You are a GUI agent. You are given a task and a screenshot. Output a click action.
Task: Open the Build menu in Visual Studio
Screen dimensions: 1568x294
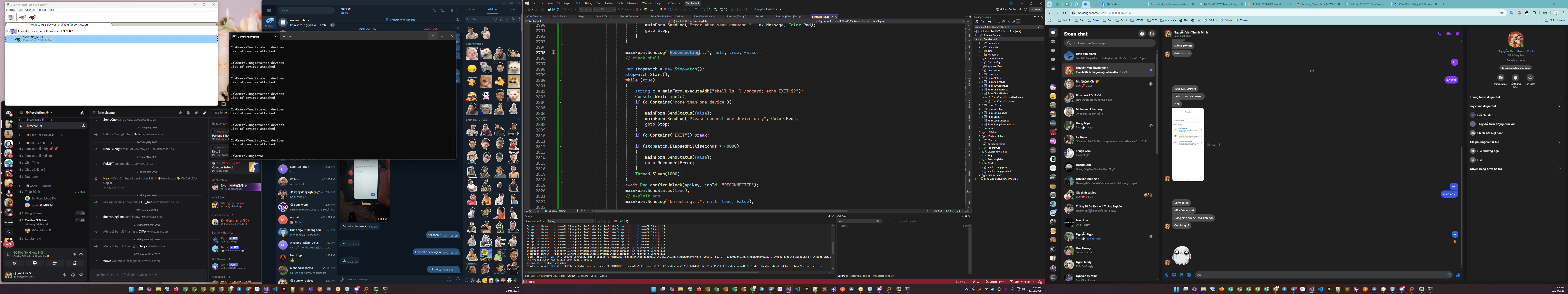(578, 3)
